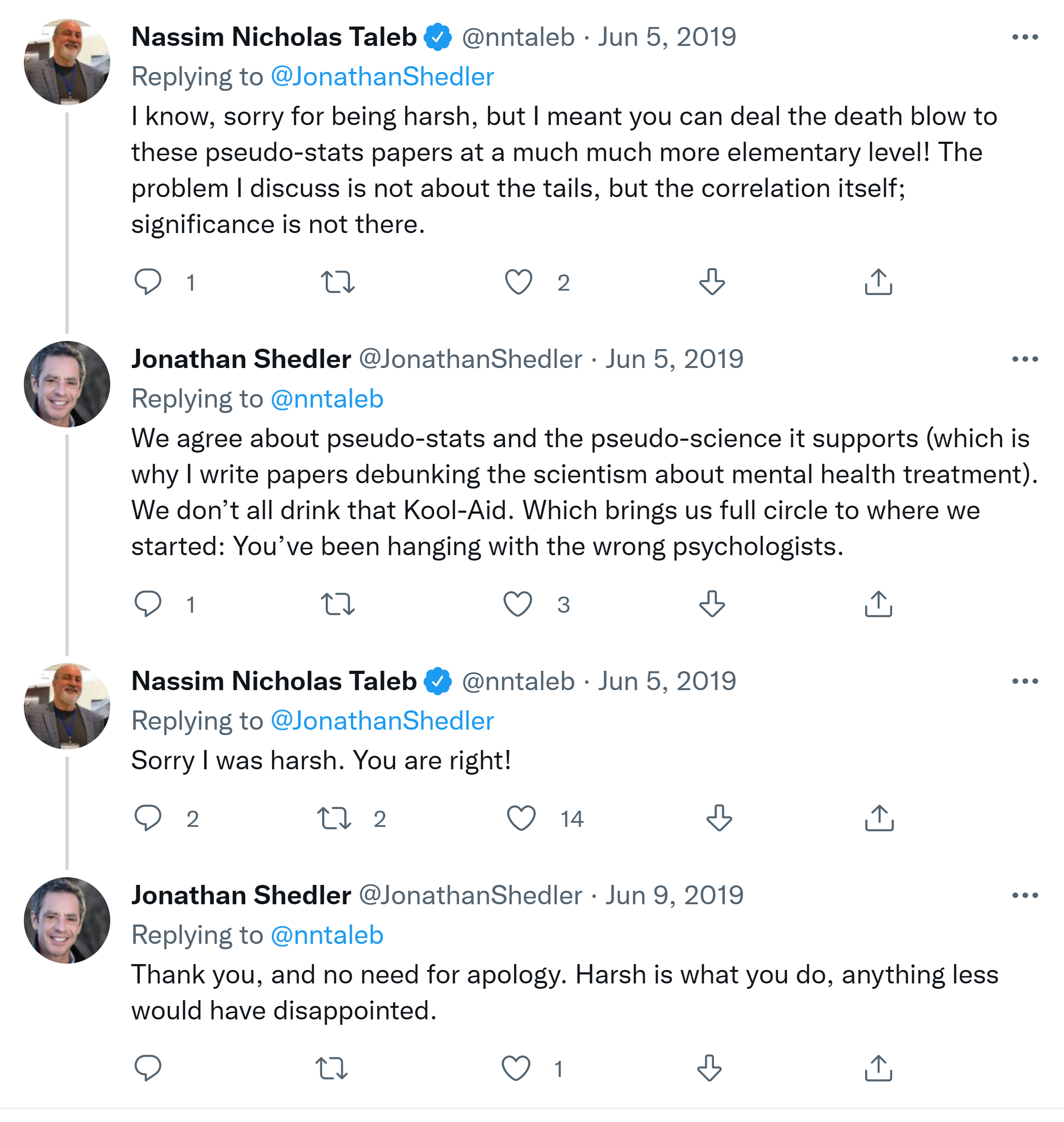Downvote Taleb's 'You are right!' tweet

coord(718,818)
